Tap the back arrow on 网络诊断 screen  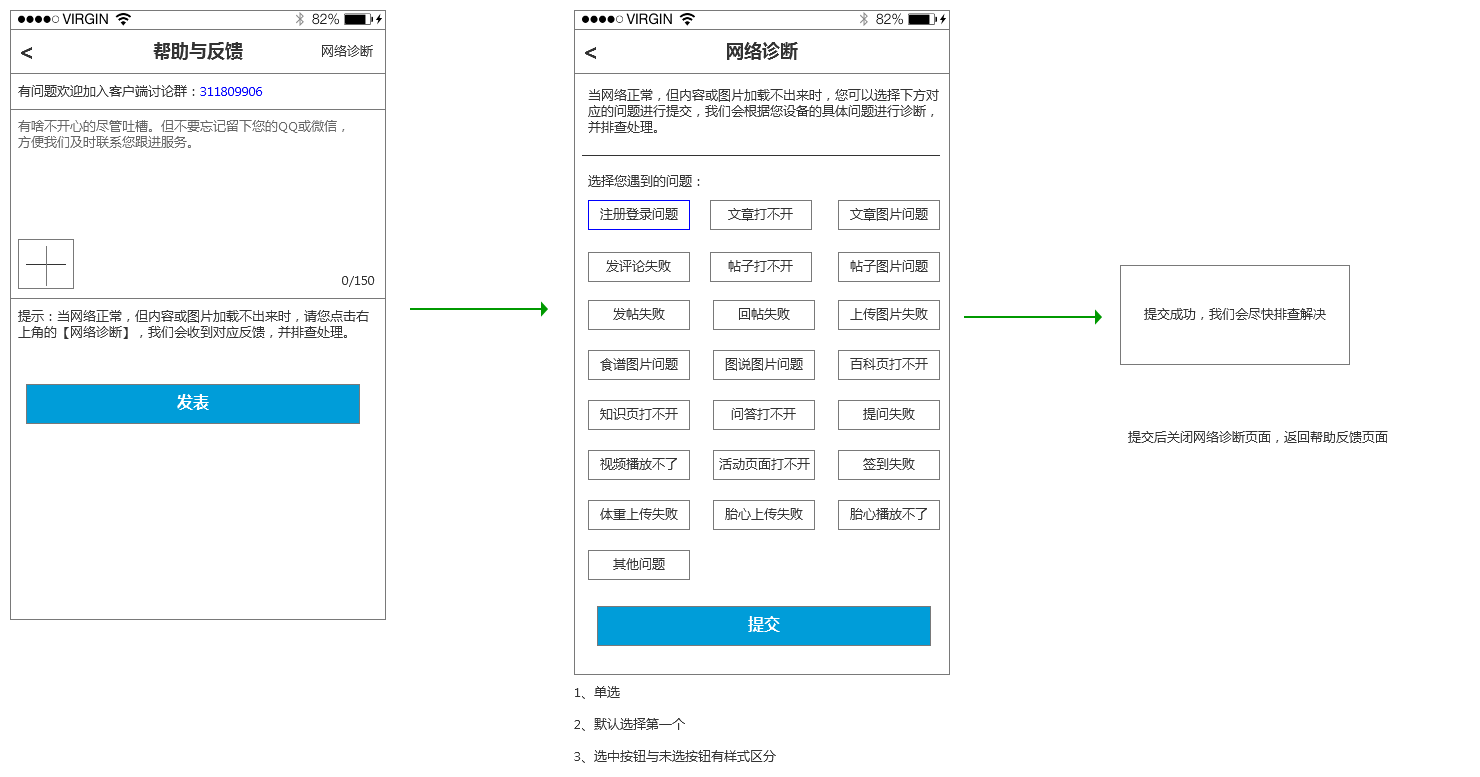(x=591, y=53)
